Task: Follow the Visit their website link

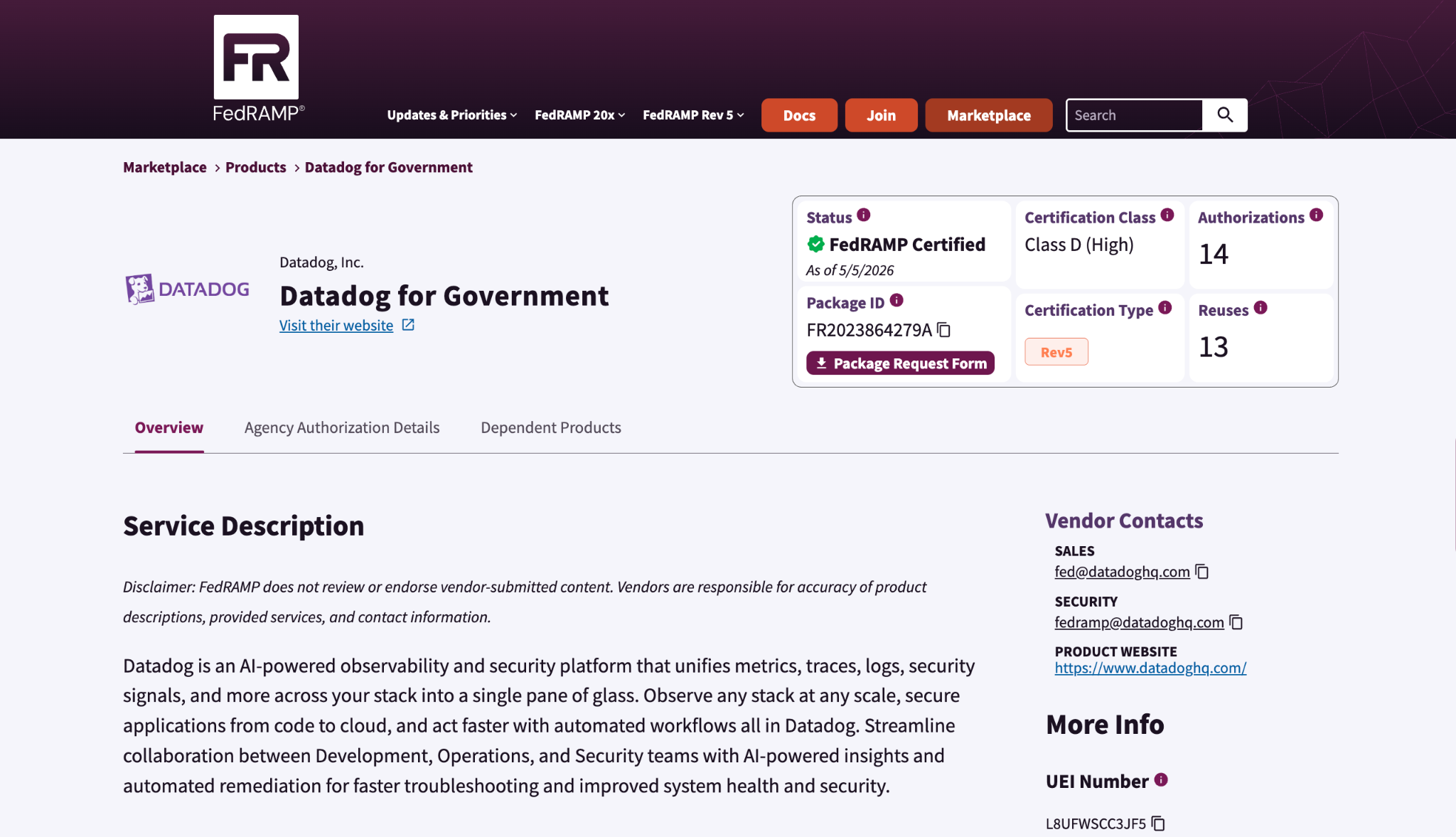Action: [x=336, y=325]
